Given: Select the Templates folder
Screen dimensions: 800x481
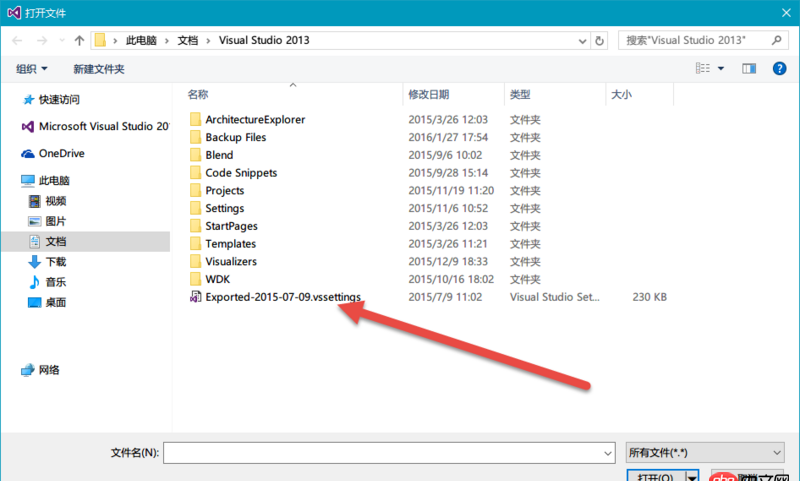Looking at the screenshot, I should (x=231, y=244).
